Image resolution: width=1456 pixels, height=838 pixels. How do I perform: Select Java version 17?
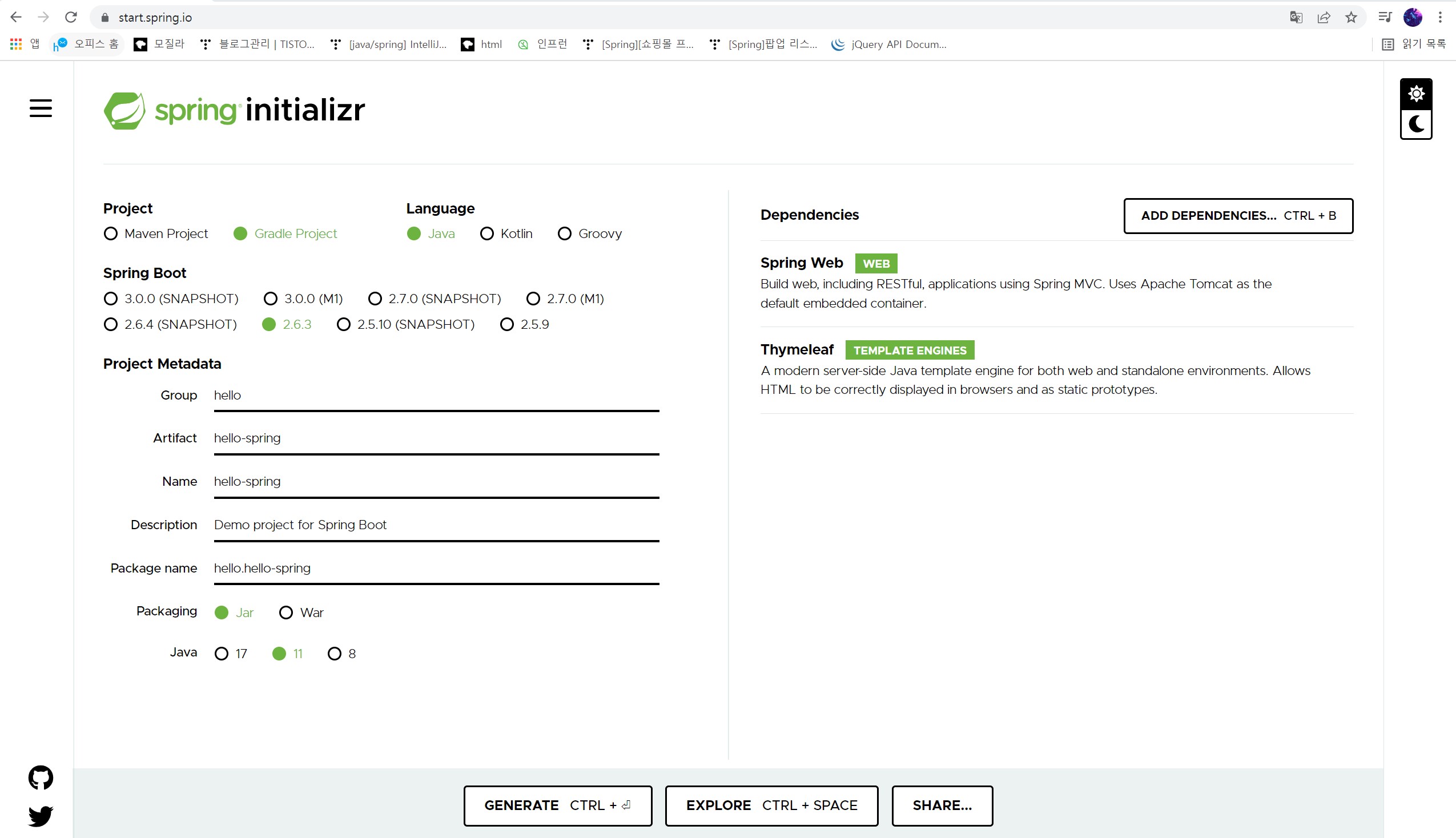pyautogui.click(x=222, y=654)
